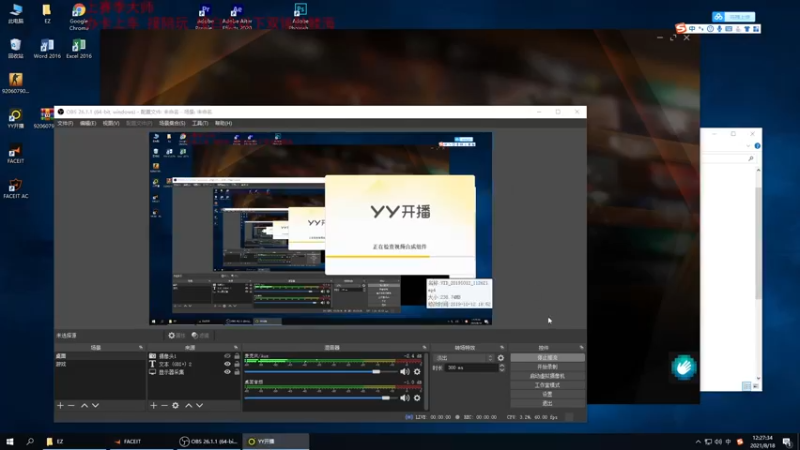800x450 pixels.
Task: Click the 设置 button in controls
Action: coord(547,394)
